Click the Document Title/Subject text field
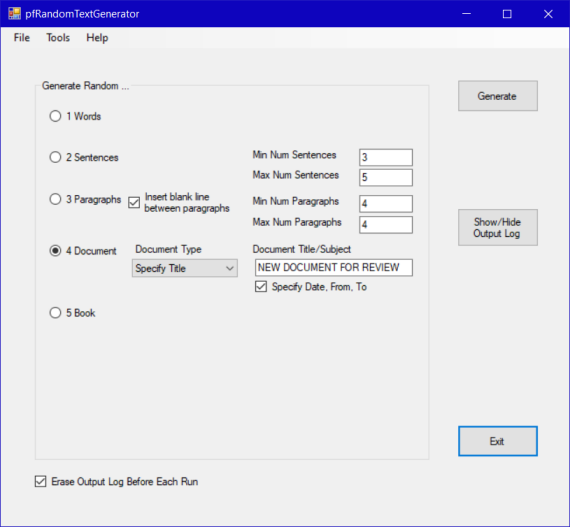 pos(334,267)
